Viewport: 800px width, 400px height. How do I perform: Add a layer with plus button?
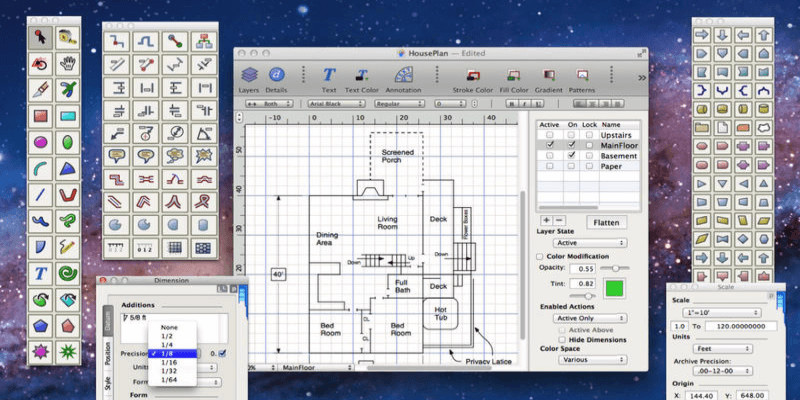click(546, 220)
